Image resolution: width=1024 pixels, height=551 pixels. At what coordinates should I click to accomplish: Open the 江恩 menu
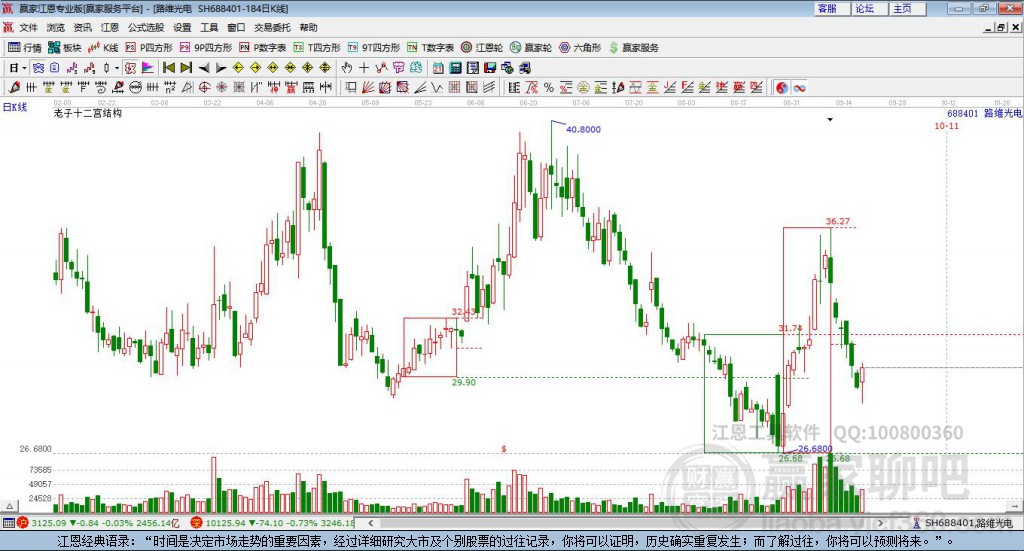coord(110,27)
